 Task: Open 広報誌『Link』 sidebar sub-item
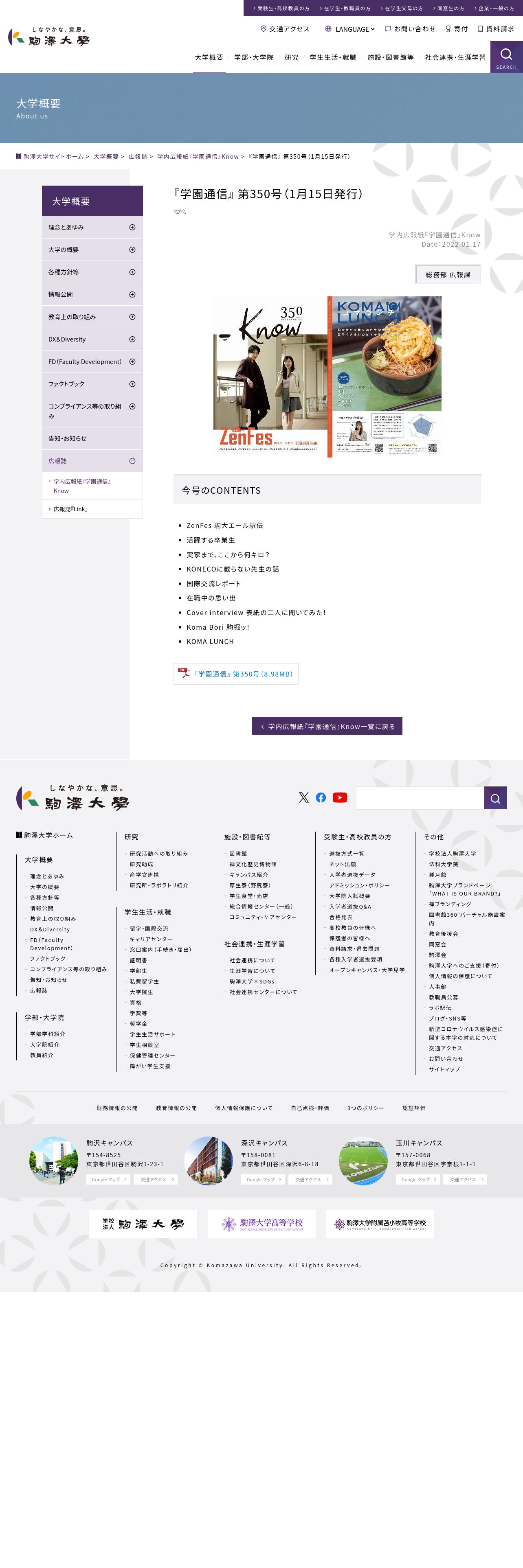(92, 509)
